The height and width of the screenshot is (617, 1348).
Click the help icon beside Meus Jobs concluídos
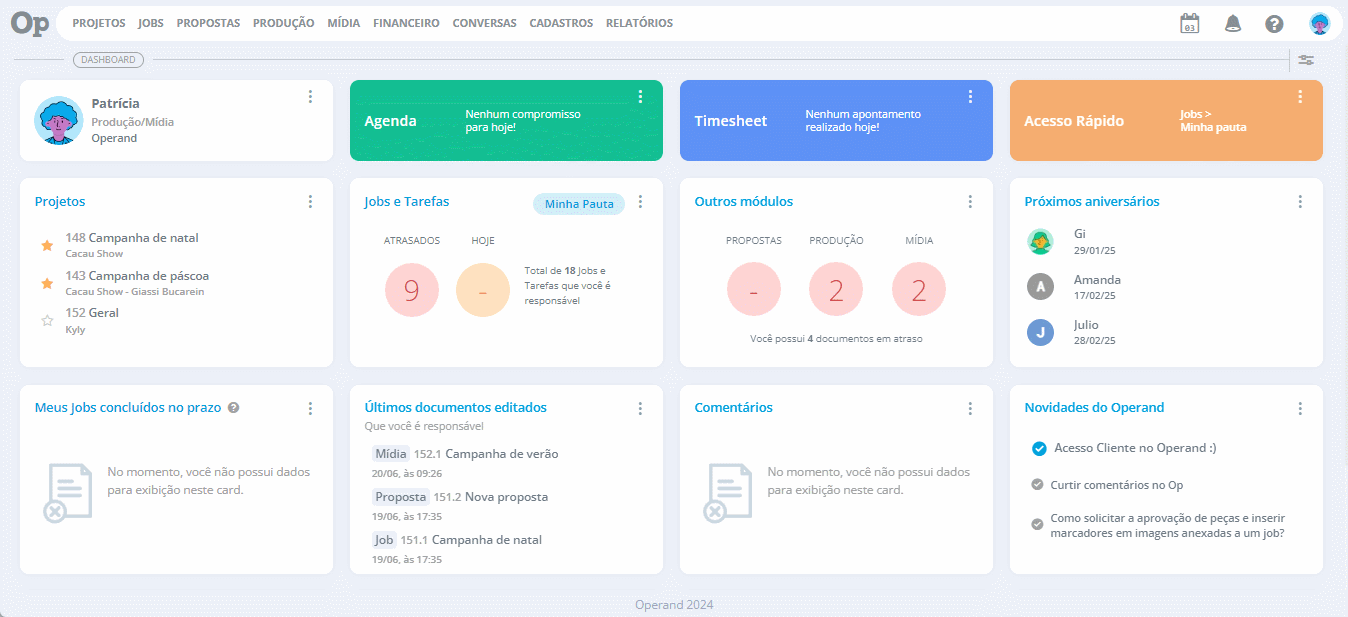[233, 408]
